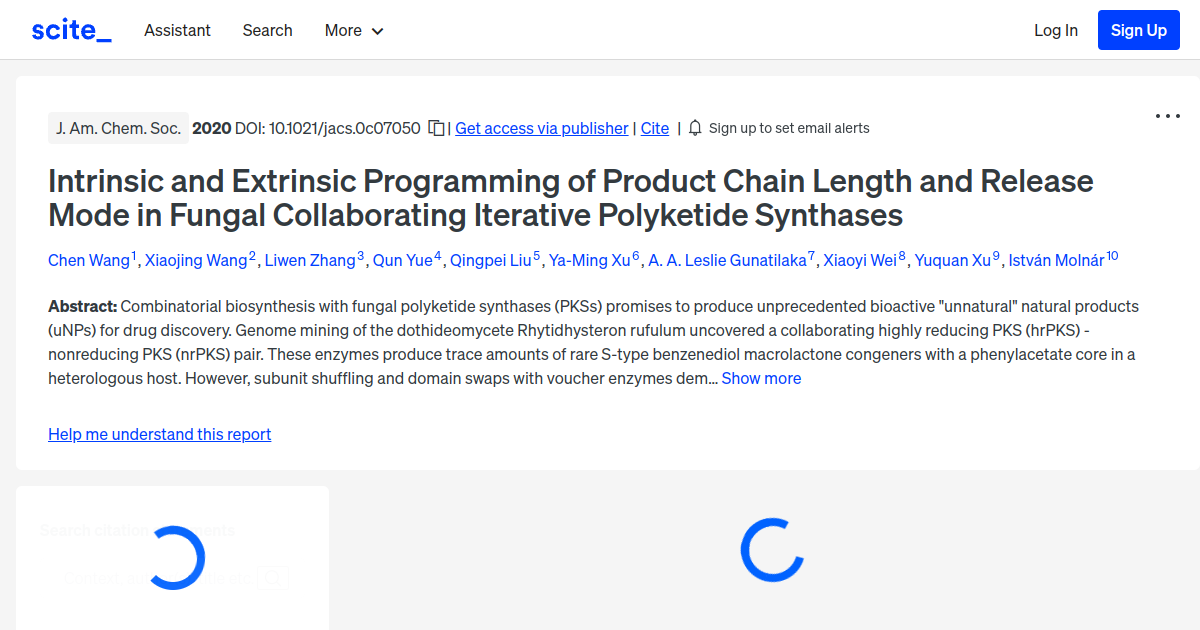The width and height of the screenshot is (1200, 630).
Task: Click the magnifier icon in search field
Action: [273, 577]
